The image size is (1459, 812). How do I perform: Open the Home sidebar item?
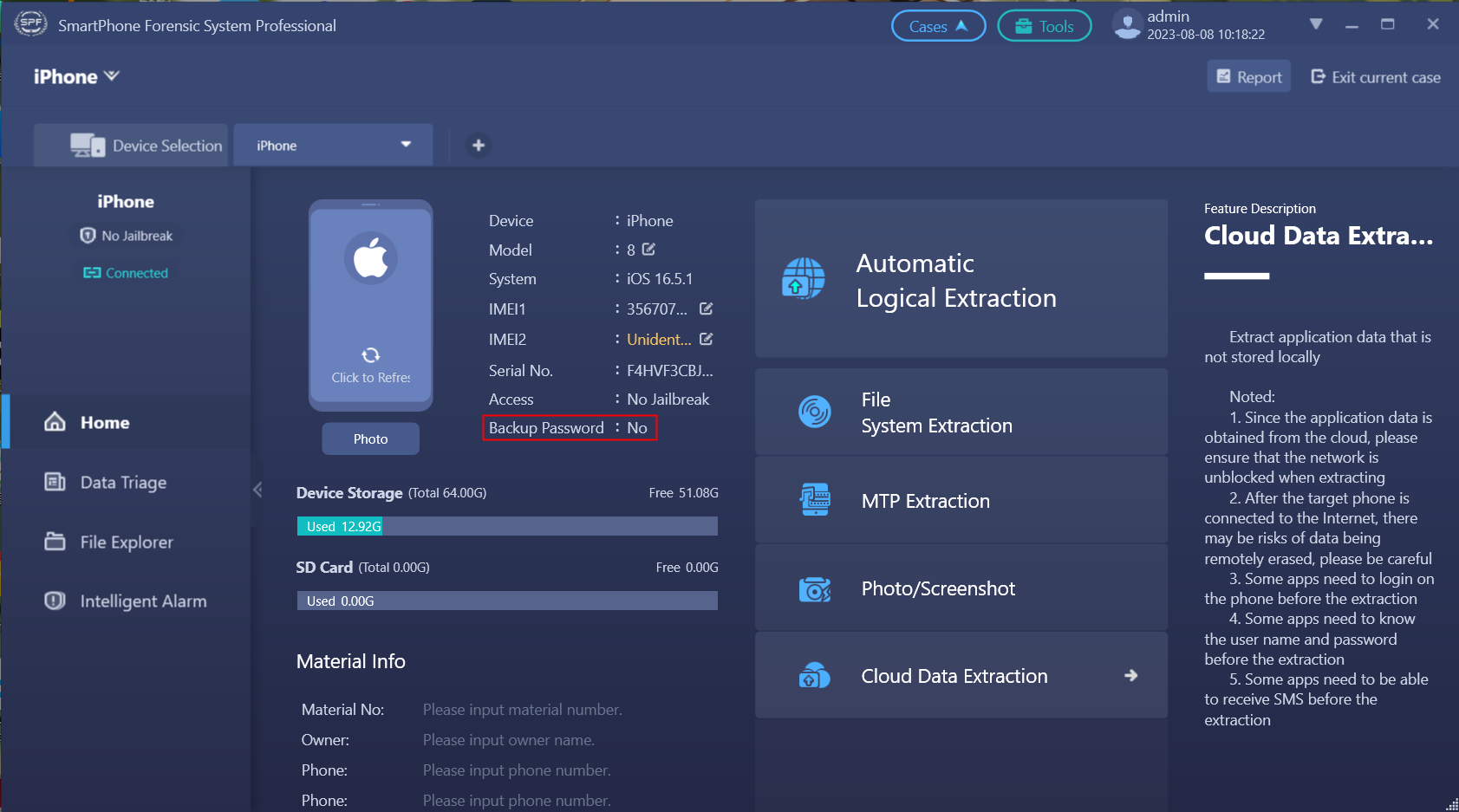click(127, 422)
